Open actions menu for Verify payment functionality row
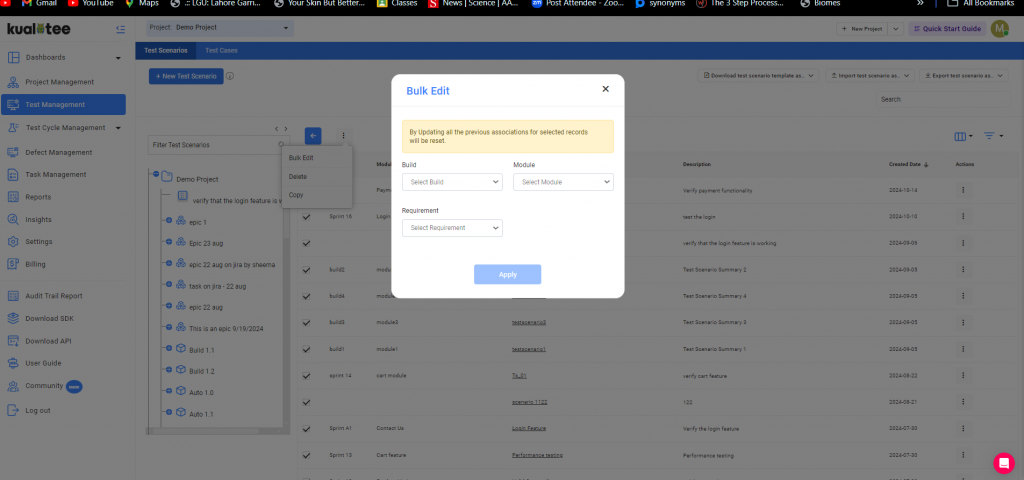The width and height of the screenshot is (1024, 480). (x=963, y=191)
